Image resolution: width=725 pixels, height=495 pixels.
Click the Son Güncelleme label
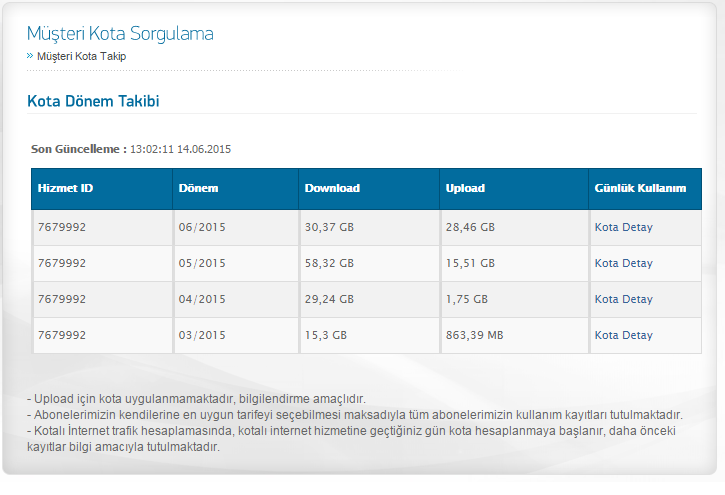pos(79,149)
